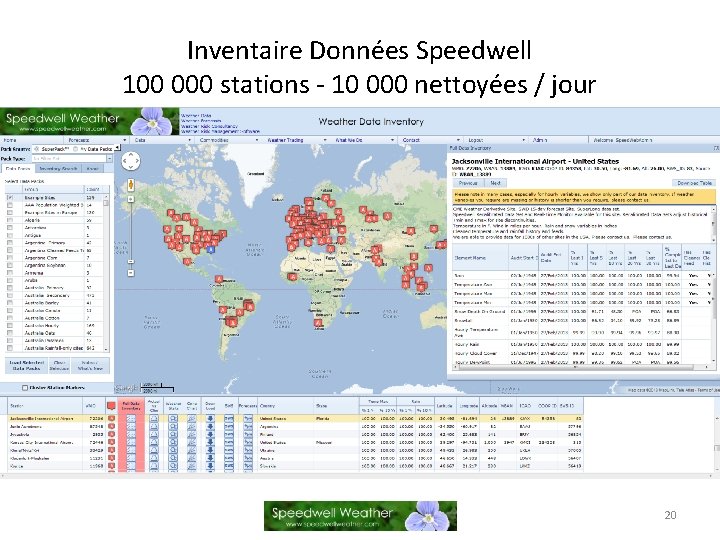Zoom out with the map minus button

pyautogui.click(x=131, y=273)
